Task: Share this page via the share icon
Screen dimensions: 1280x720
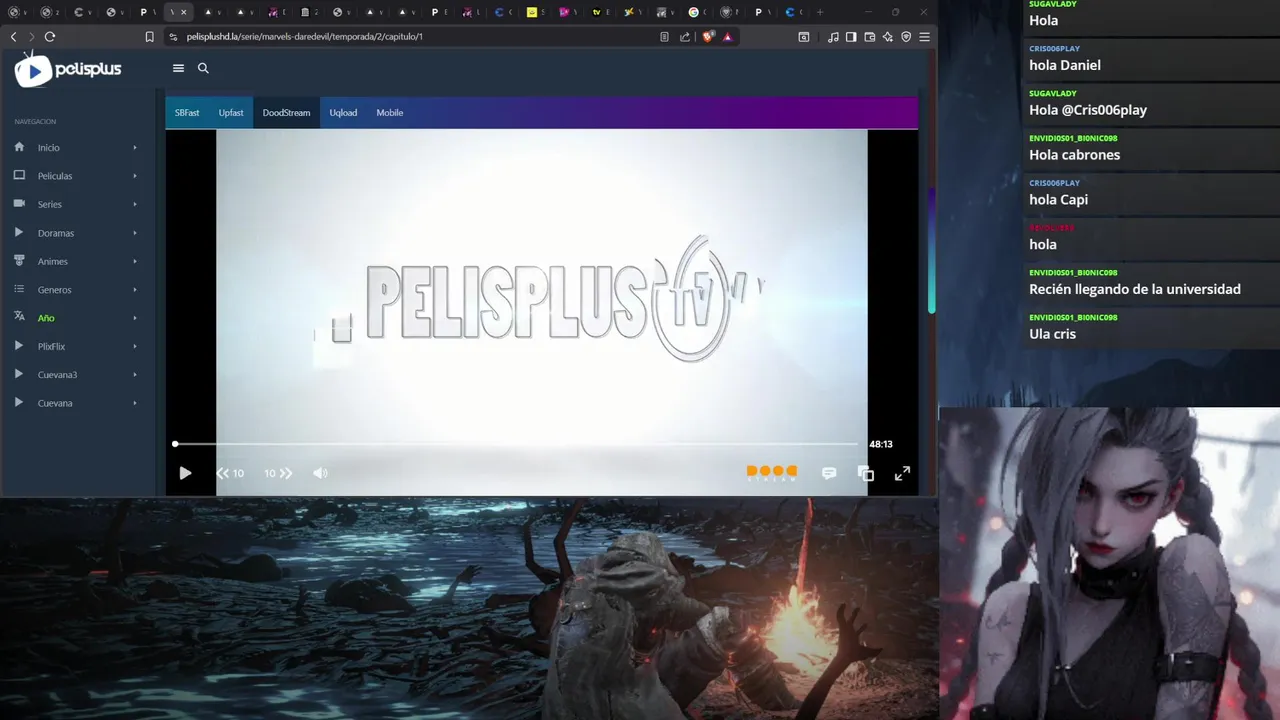Action: coord(685,37)
